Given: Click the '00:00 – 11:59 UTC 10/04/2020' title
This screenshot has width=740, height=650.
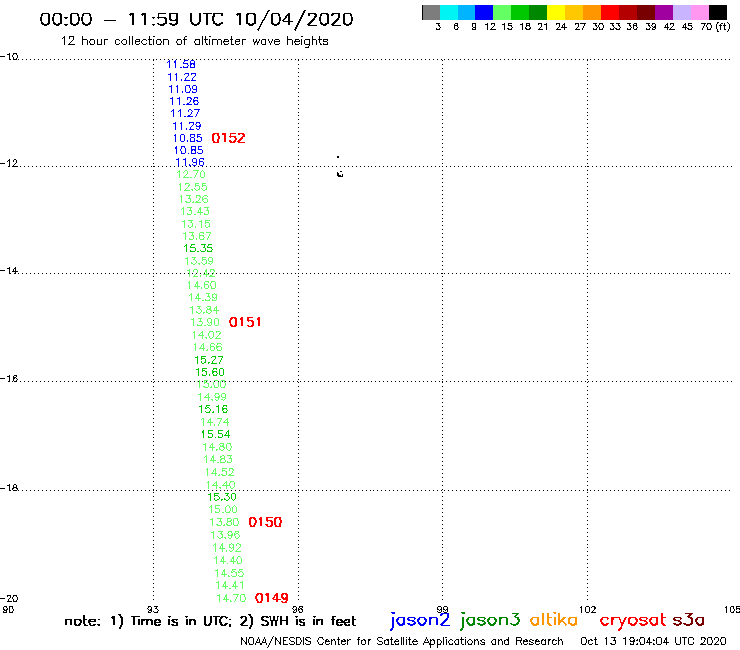Looking at the screenshot, I should click(x=196, y=19).
